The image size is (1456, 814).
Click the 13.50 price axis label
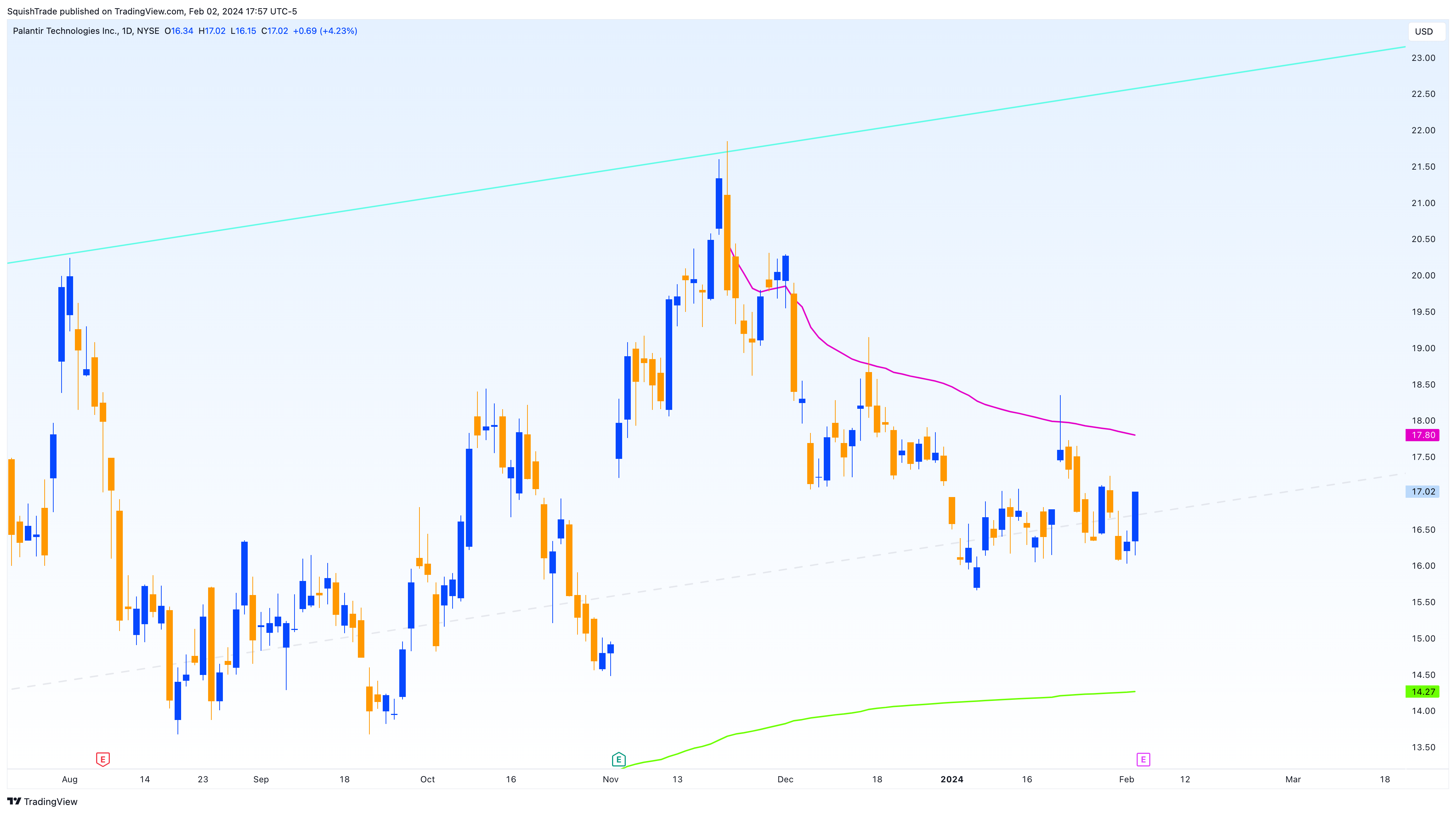pyautogui.click(x=1423, y=748)
